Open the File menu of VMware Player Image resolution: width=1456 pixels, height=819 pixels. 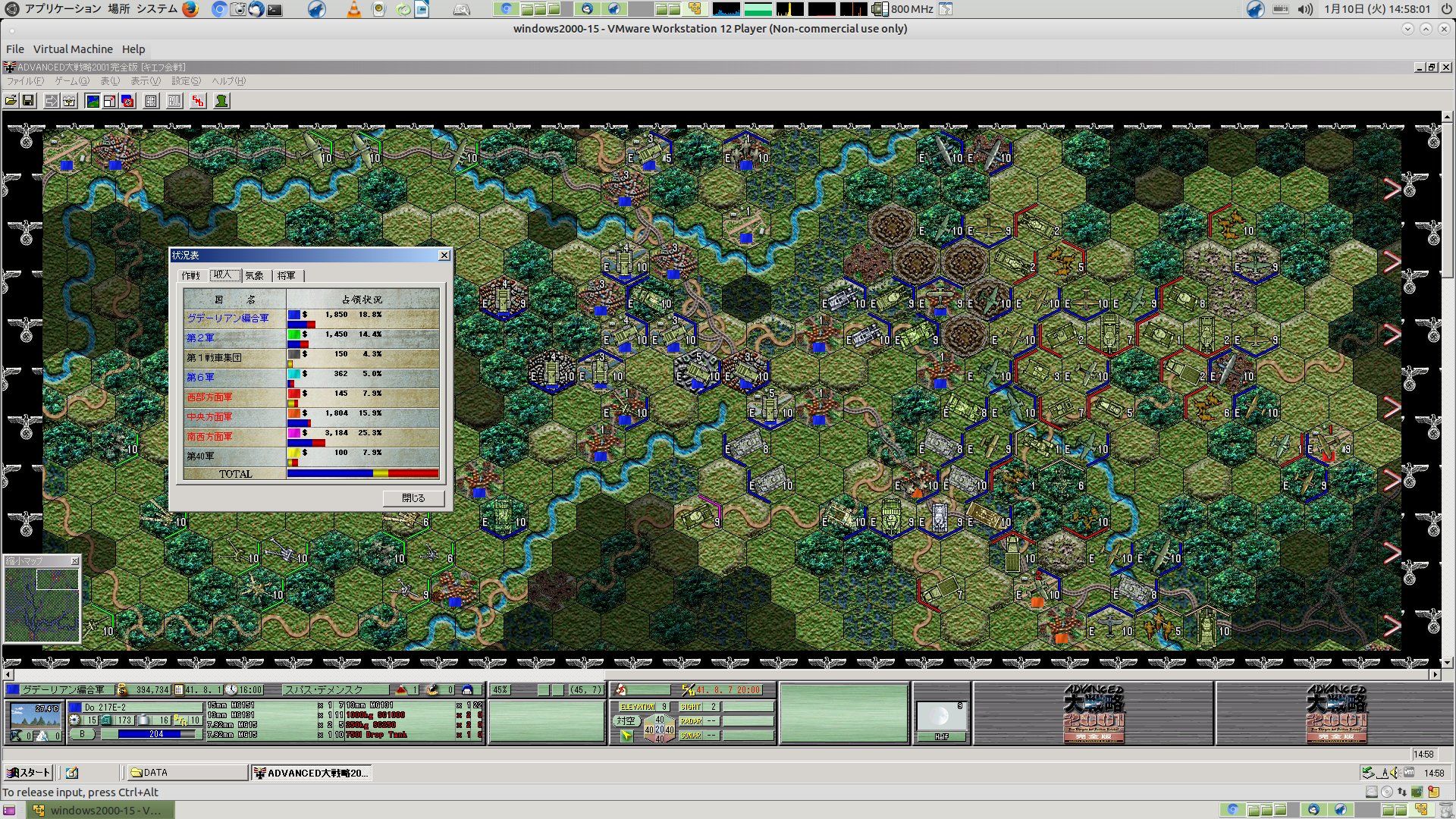click(14, 49)
